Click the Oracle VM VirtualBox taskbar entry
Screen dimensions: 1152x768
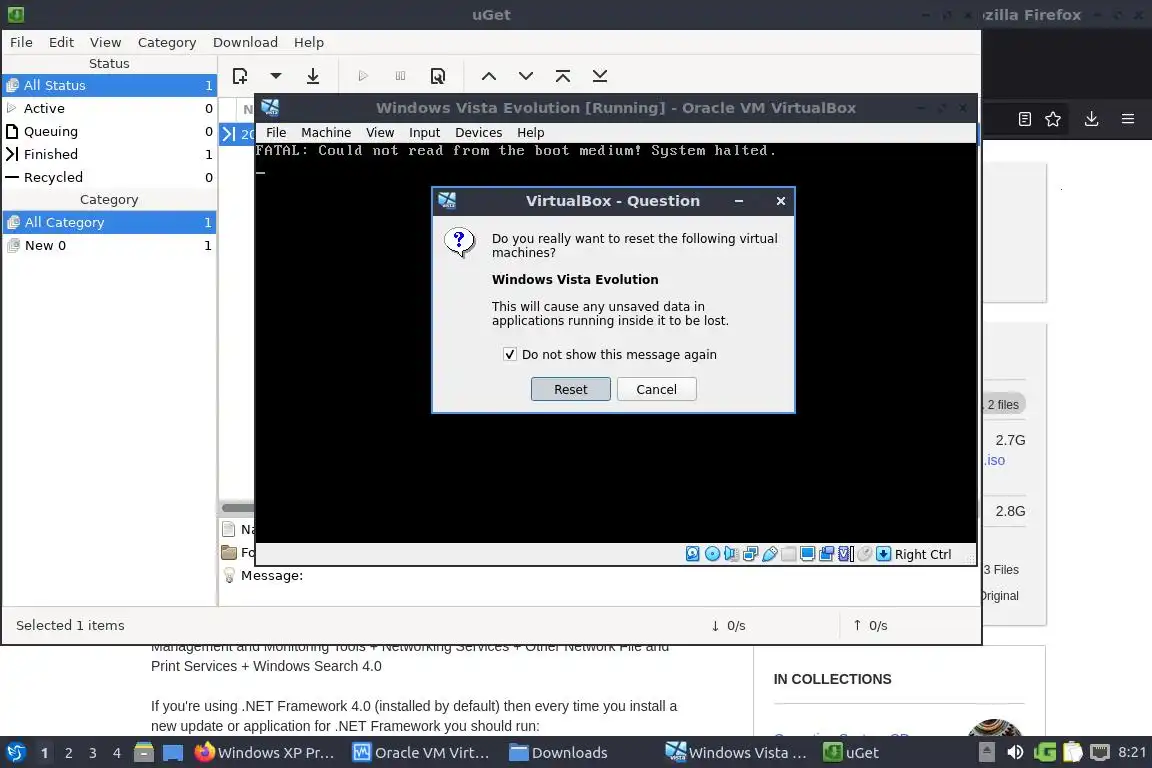pyautogui.click(x=421, y=753)
